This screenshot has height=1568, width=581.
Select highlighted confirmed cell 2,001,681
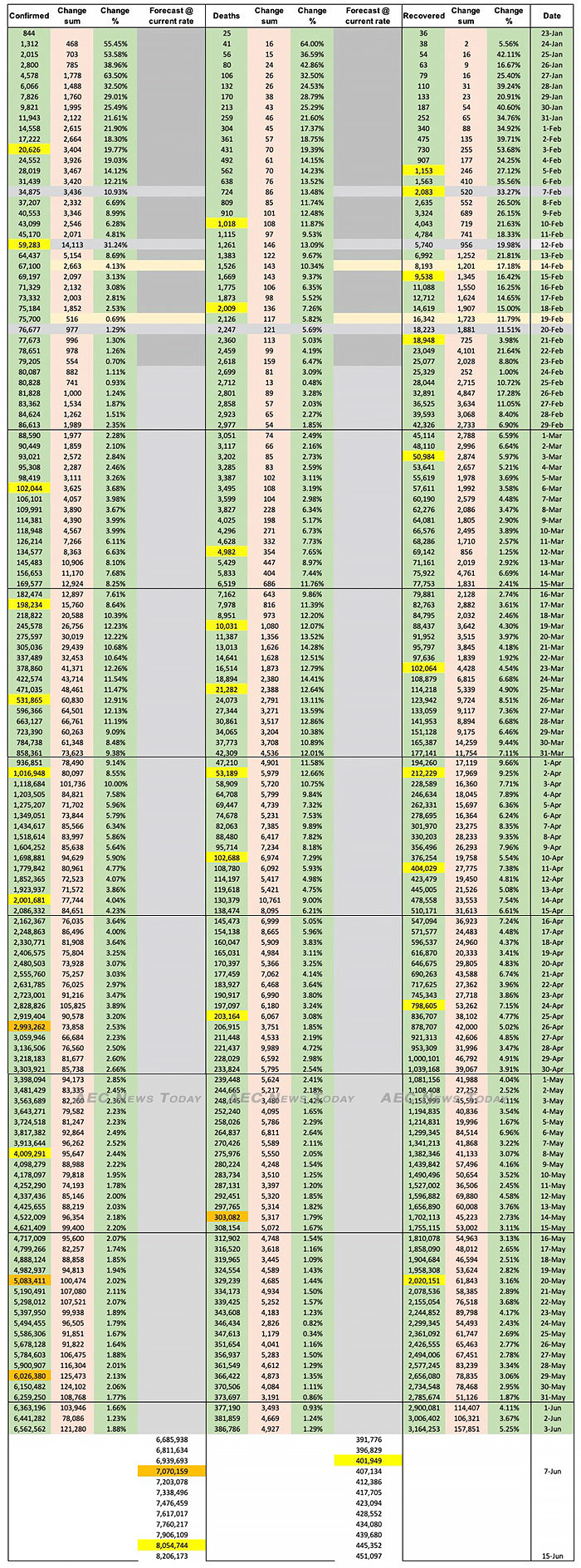(x=29, y=900)
